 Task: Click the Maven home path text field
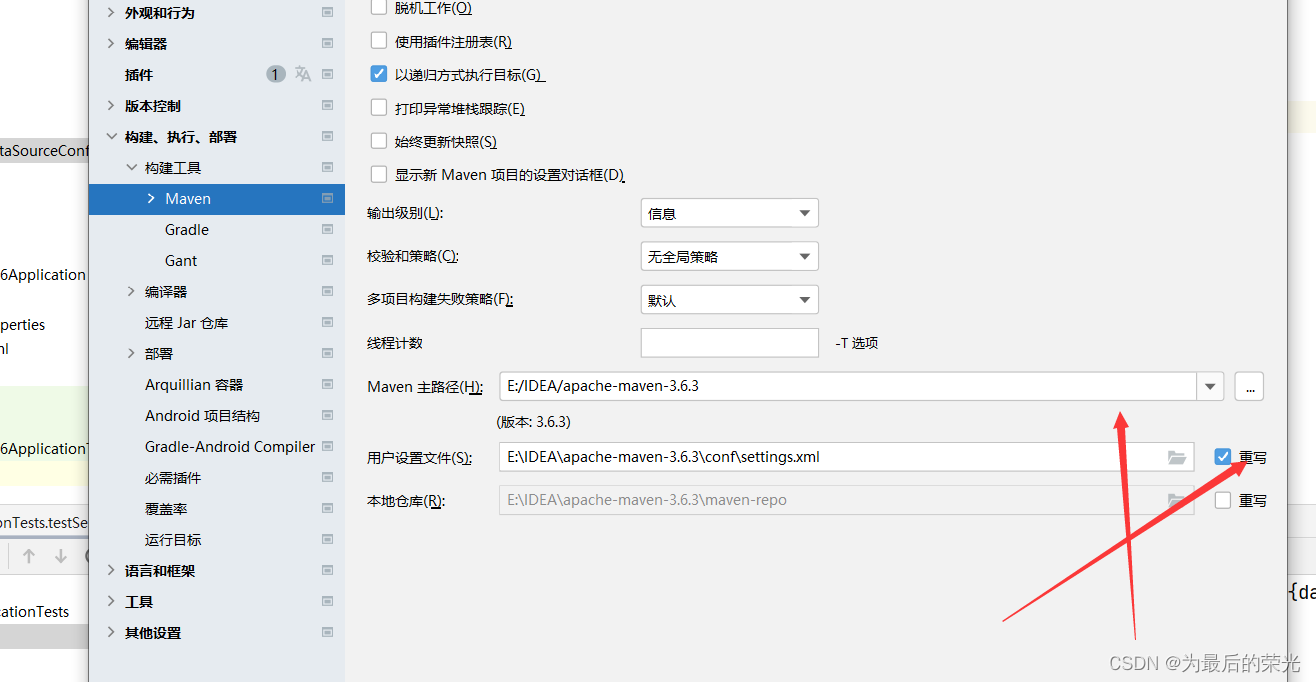tap(848, 386)
